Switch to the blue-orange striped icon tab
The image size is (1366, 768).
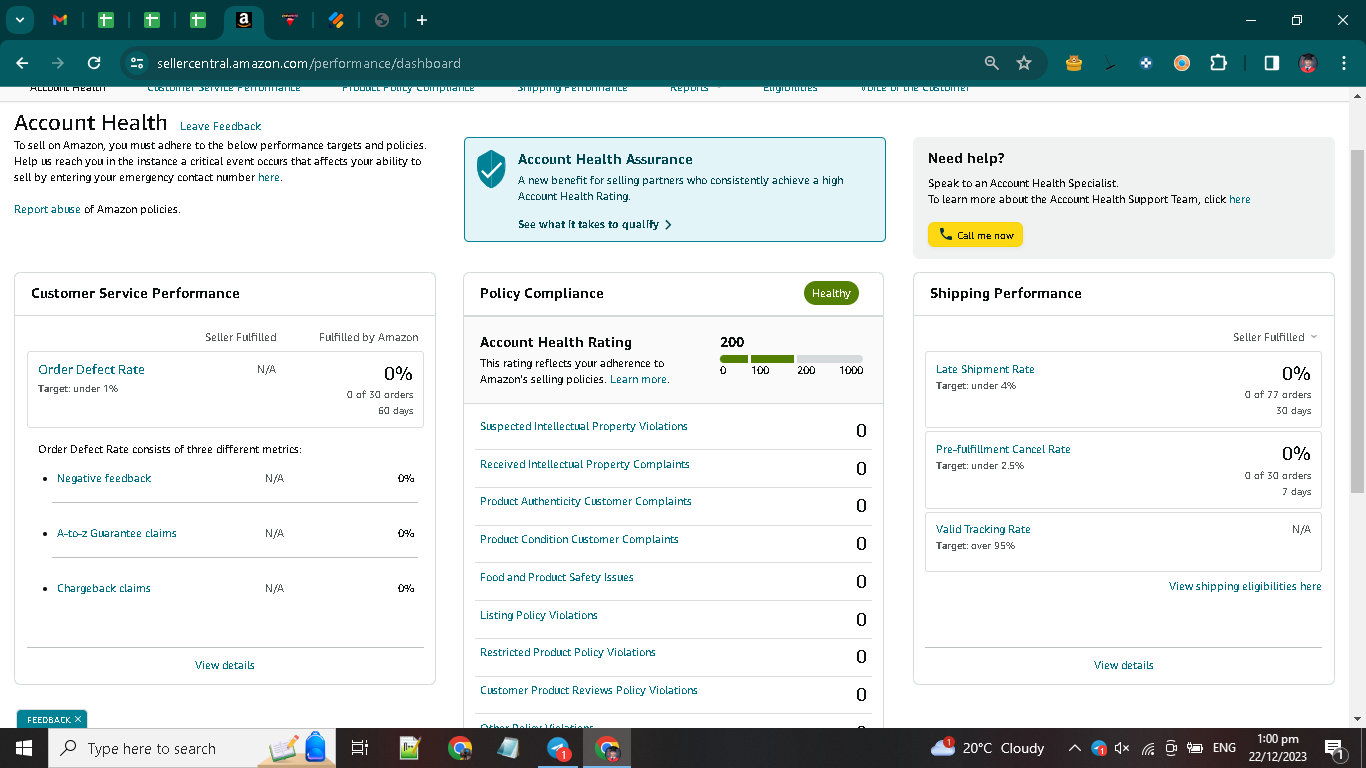pyautogui.click(x=336, y=20)
